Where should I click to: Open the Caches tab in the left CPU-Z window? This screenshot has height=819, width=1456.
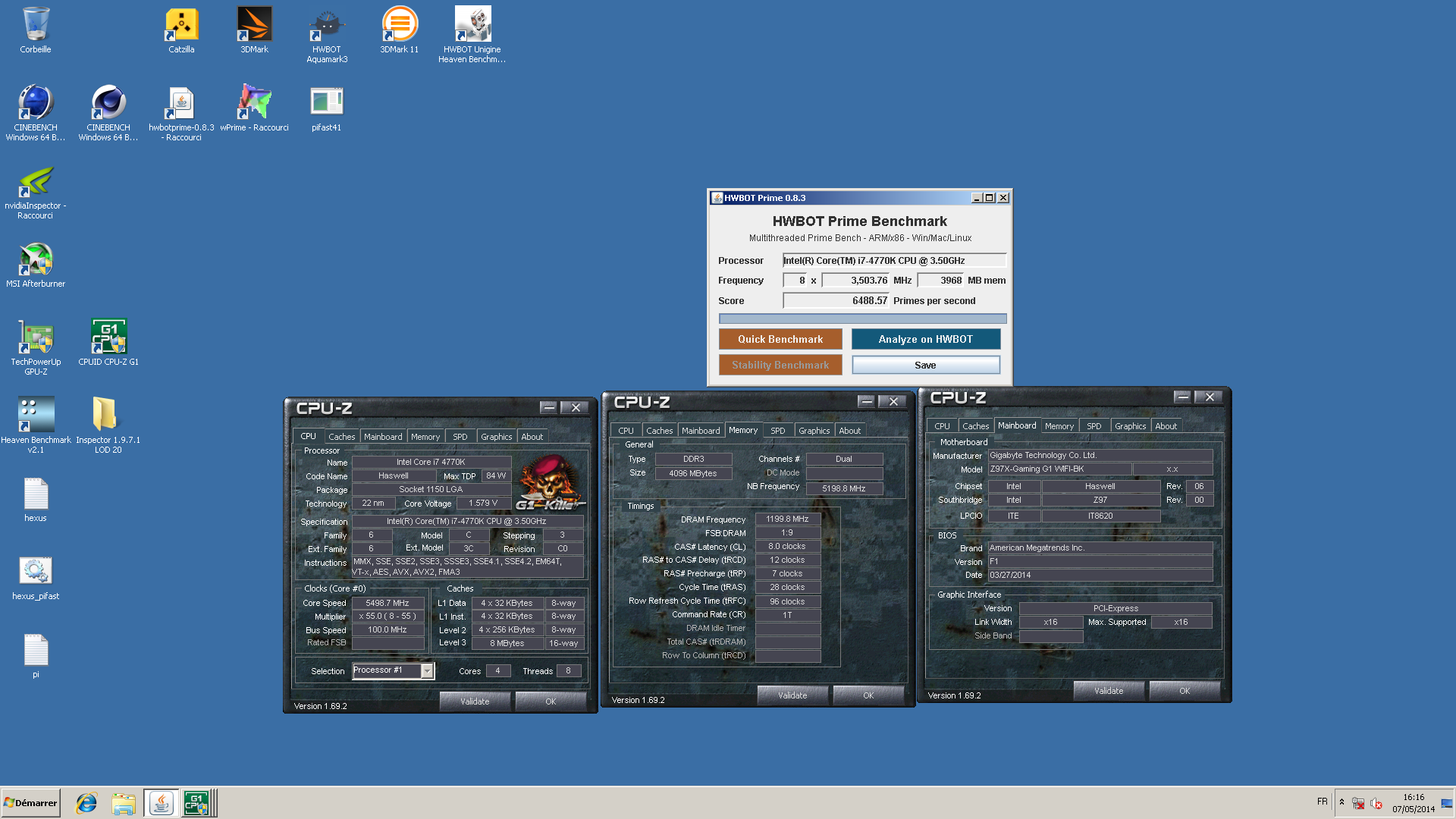click(x=341, y=437)
